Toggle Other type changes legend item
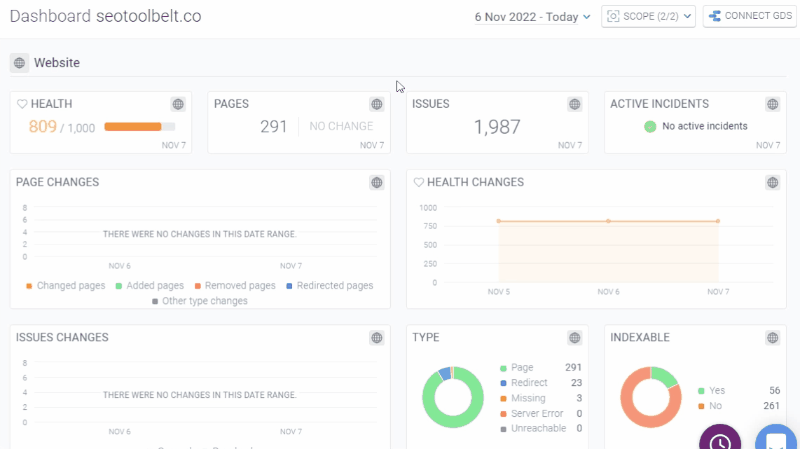The image size is (800, 449). click(x=199, y=301)
